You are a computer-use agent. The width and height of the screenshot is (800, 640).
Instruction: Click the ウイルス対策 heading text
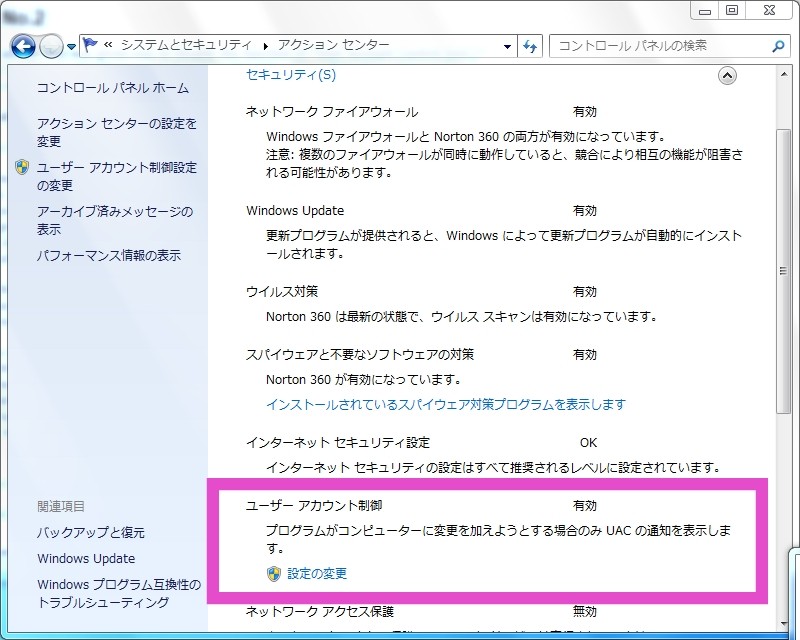tap(282, 292)
